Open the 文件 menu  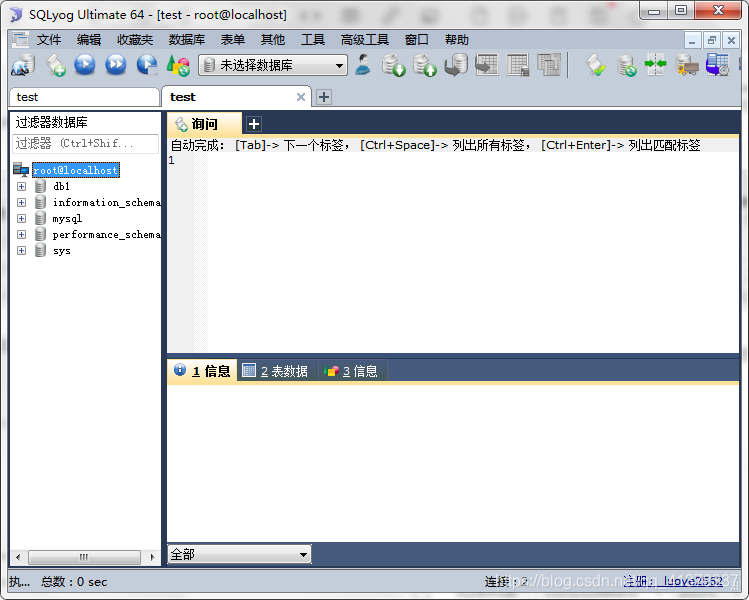pos(49,40)
